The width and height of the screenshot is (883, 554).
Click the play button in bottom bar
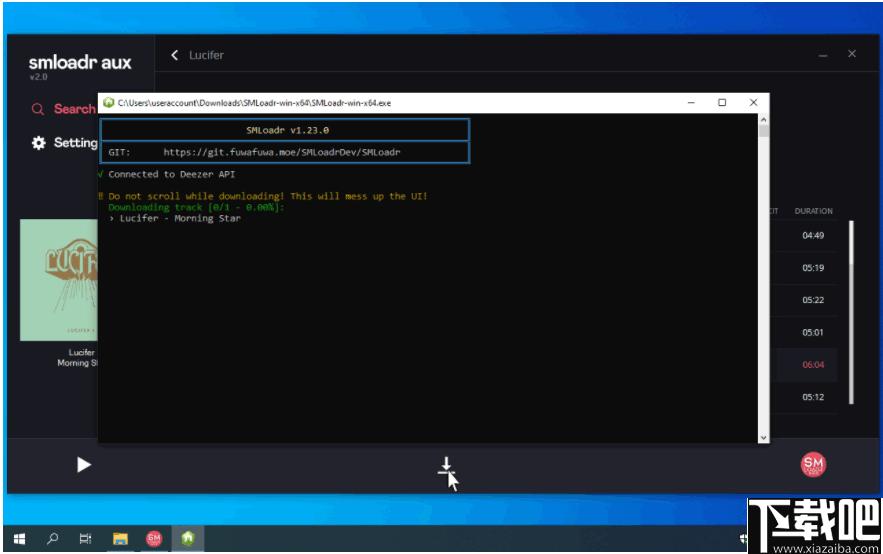click(x=83, y=464)
